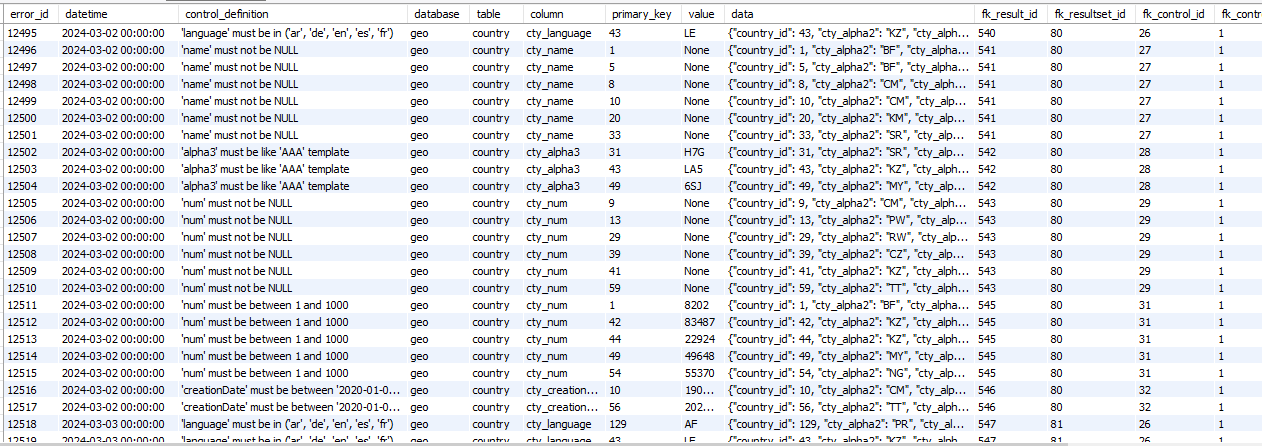The height and width of the screenshot is (446, 1262).
Task: Select error_id cell 12497
Action: [22, 67]
